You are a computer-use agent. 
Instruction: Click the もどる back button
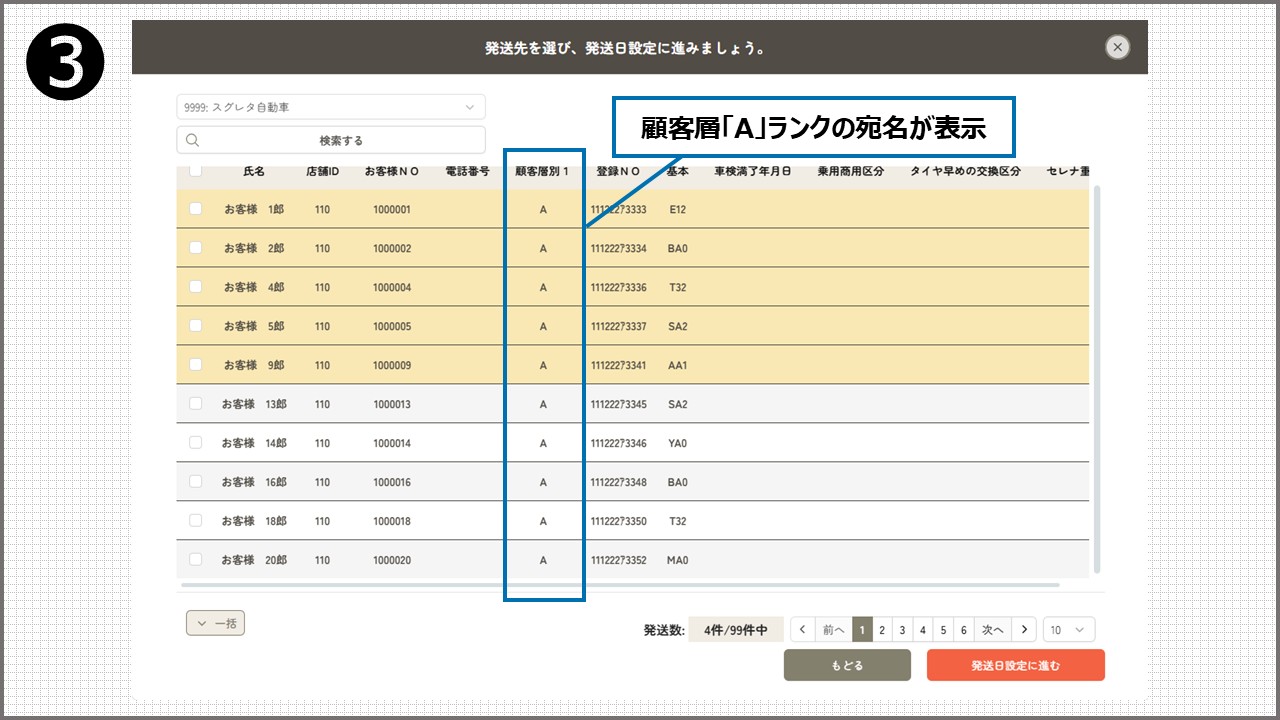click(847, 665)
